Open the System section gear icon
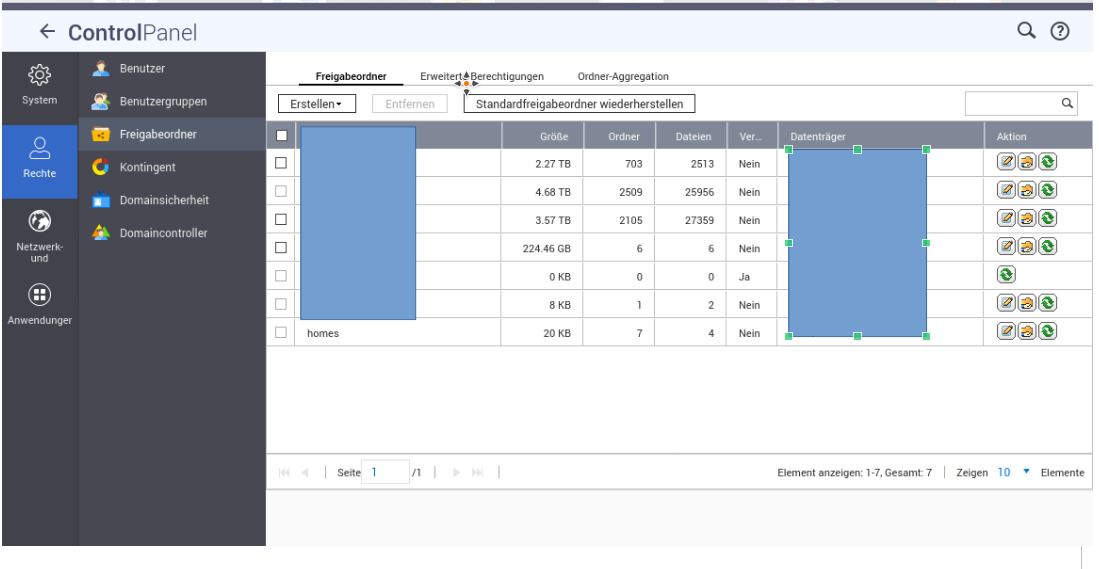Image resolution: width=1099 pixels, height=569 pixels. click(39, 75)
